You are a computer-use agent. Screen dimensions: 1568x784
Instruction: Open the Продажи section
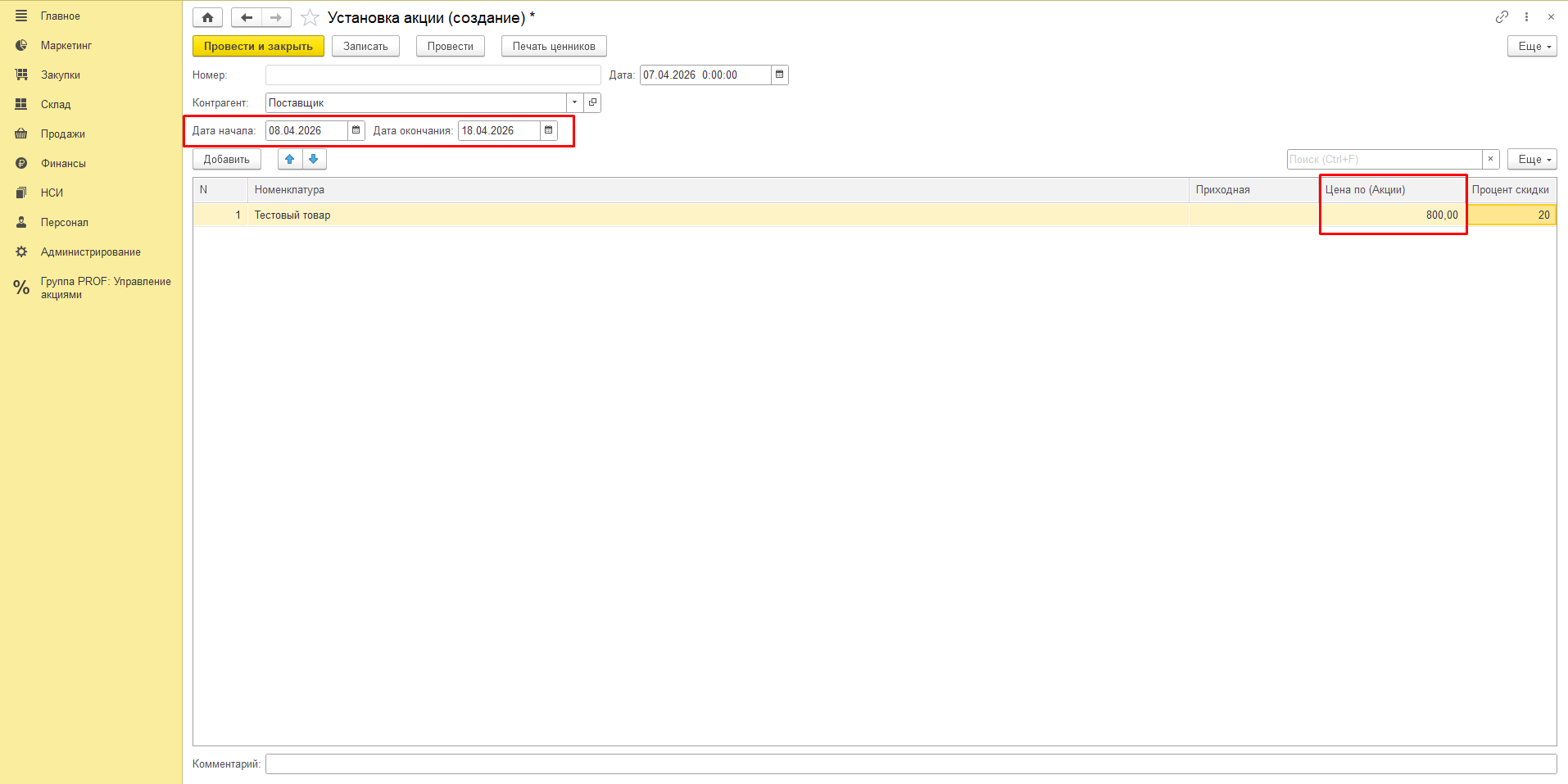click(63, 134)
